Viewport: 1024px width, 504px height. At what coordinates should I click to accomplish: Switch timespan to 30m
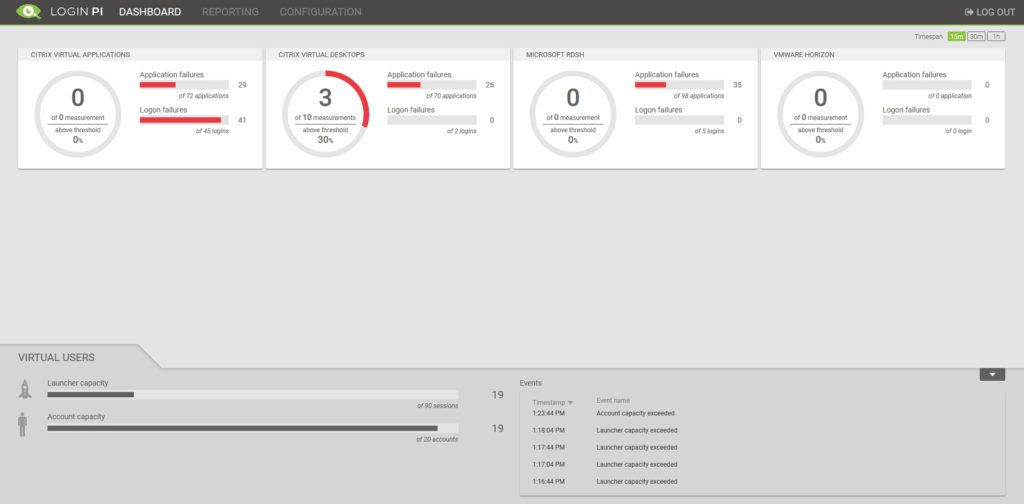(976, 37)
